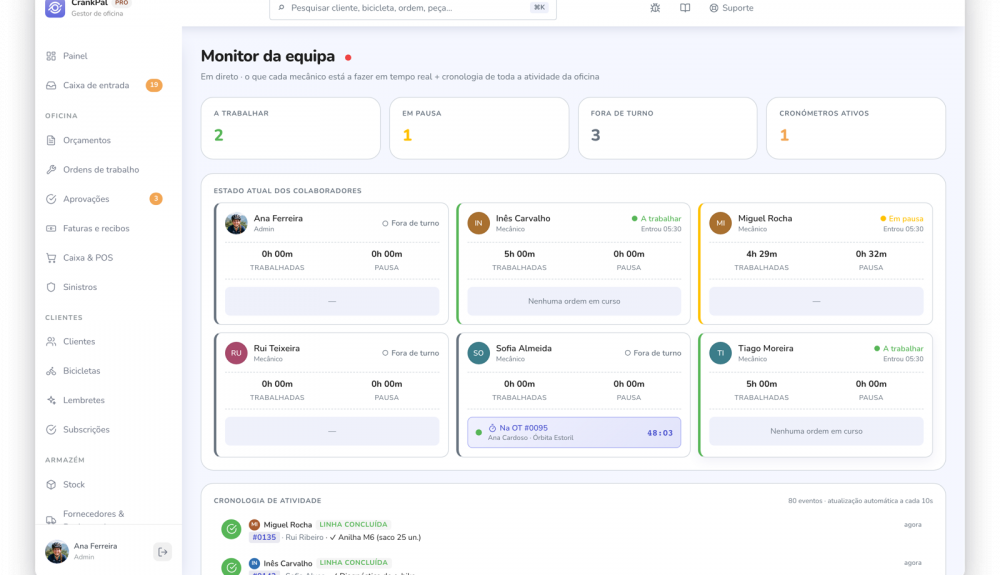This screenshot has width=1000, height=575.
Task: Open order #0135 tag in timeline
Action: point(264,537)
